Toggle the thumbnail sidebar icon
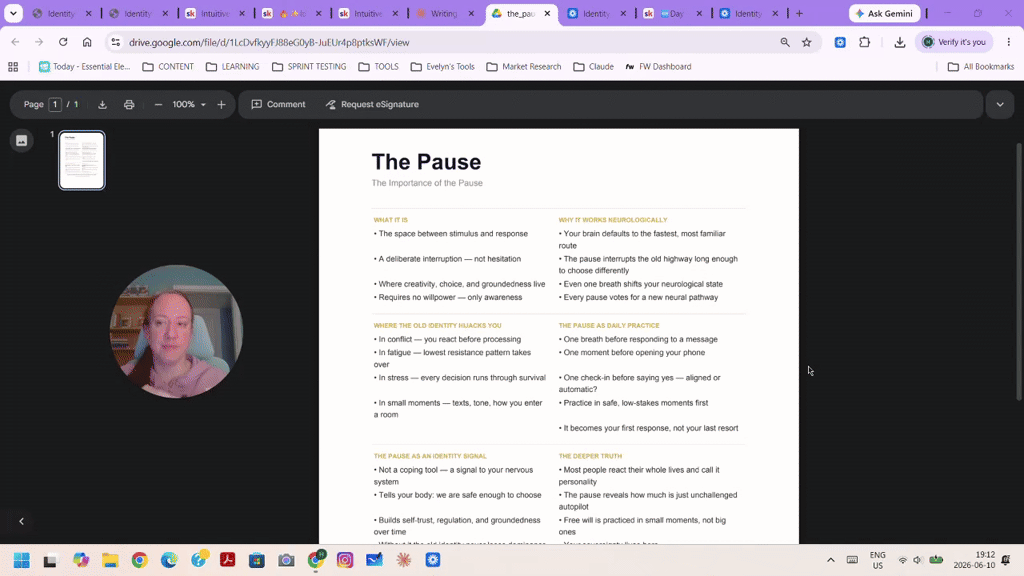Screen dimensions: 1024x576 coord(22,140)
